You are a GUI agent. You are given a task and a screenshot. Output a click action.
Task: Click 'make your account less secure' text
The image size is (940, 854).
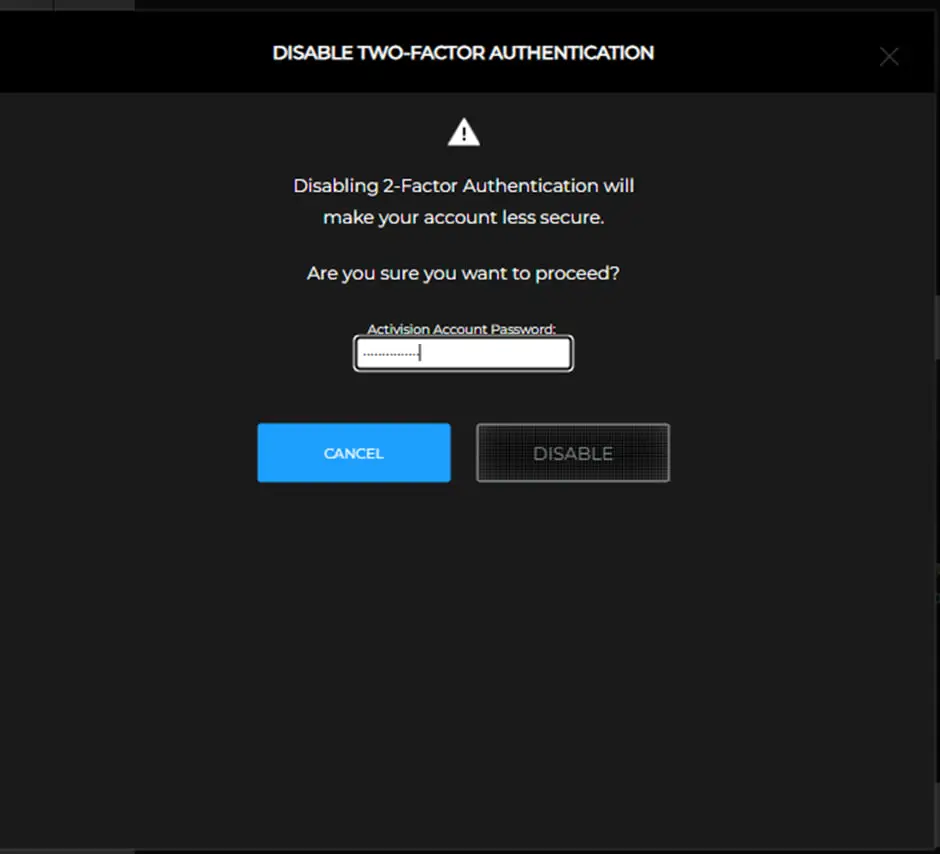463,217
